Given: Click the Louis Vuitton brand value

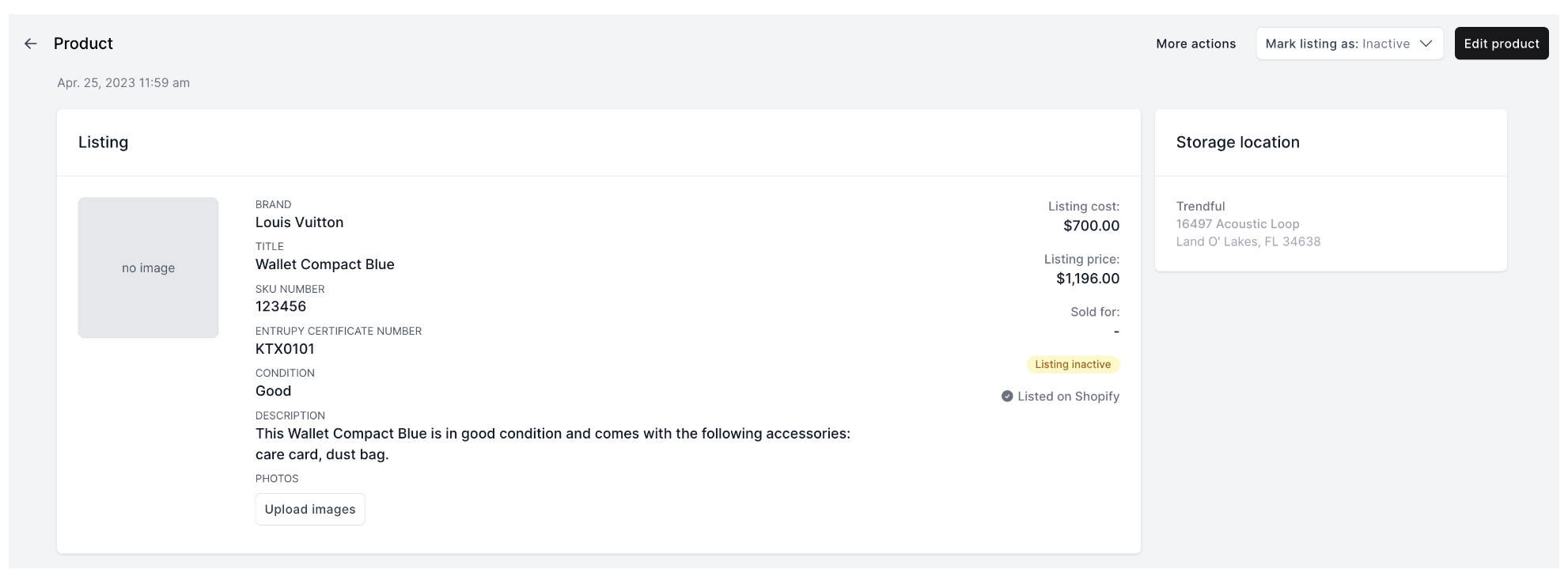Looking at the screenshot, I should (x=299, y=222).
